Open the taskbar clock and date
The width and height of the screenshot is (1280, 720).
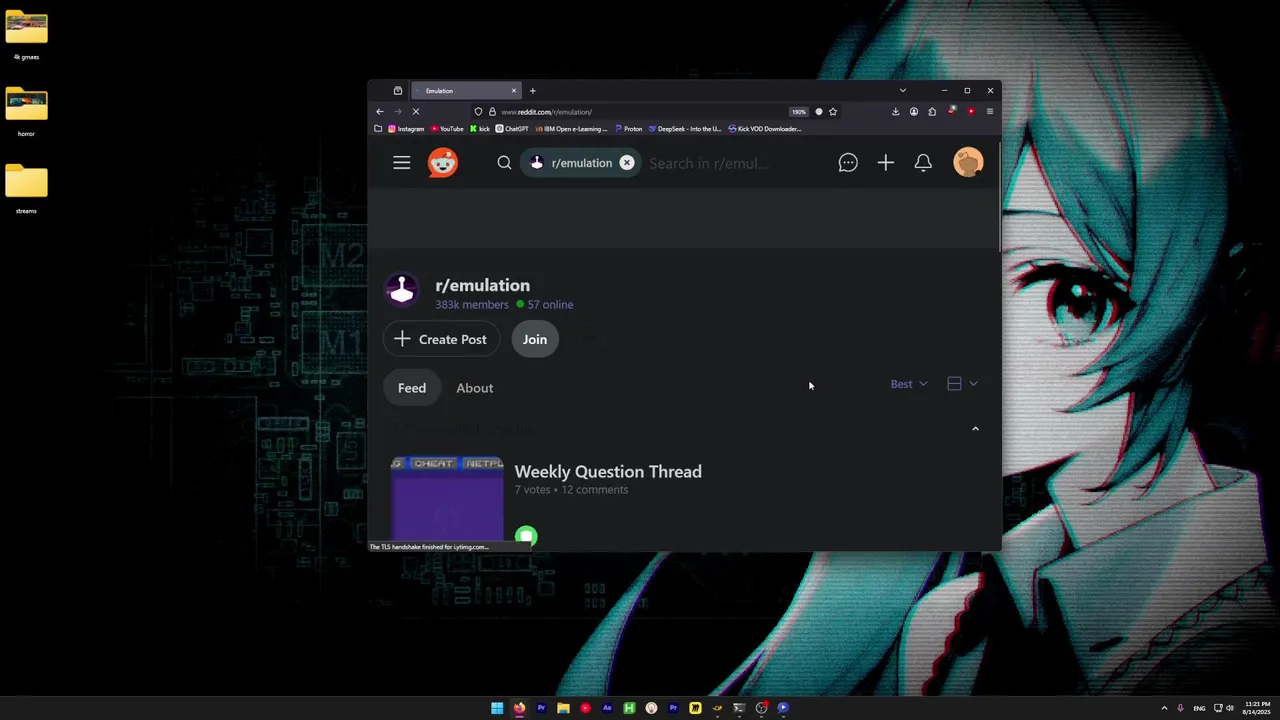point(1257,708)
